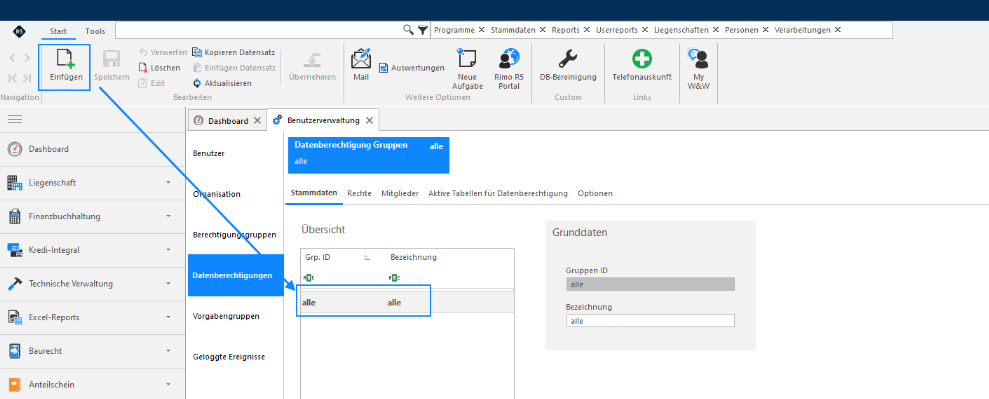
Task: Sort by Bezeichnung column header
Action: coord(413,257)
